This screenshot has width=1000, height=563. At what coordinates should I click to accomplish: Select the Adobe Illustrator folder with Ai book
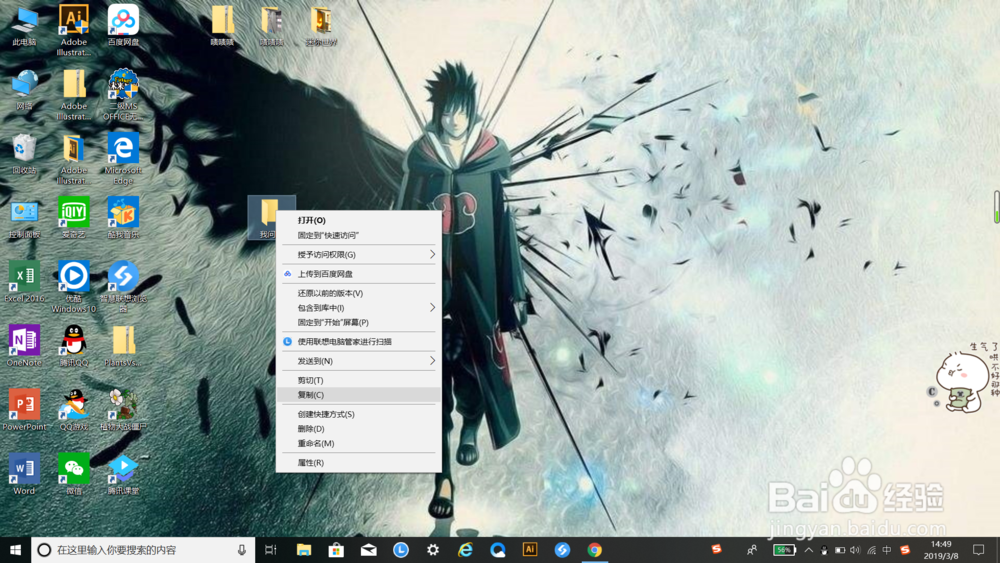(73, 159)
